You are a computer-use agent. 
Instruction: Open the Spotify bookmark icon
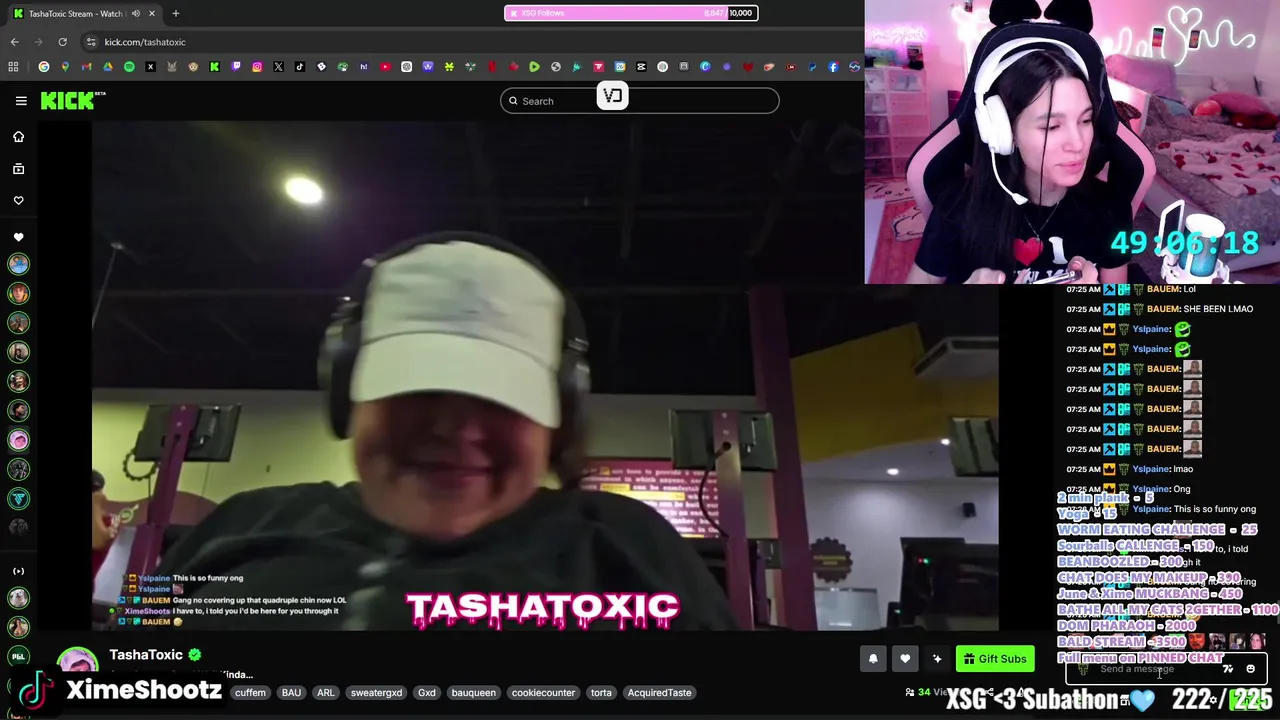[x=130, y=67]
